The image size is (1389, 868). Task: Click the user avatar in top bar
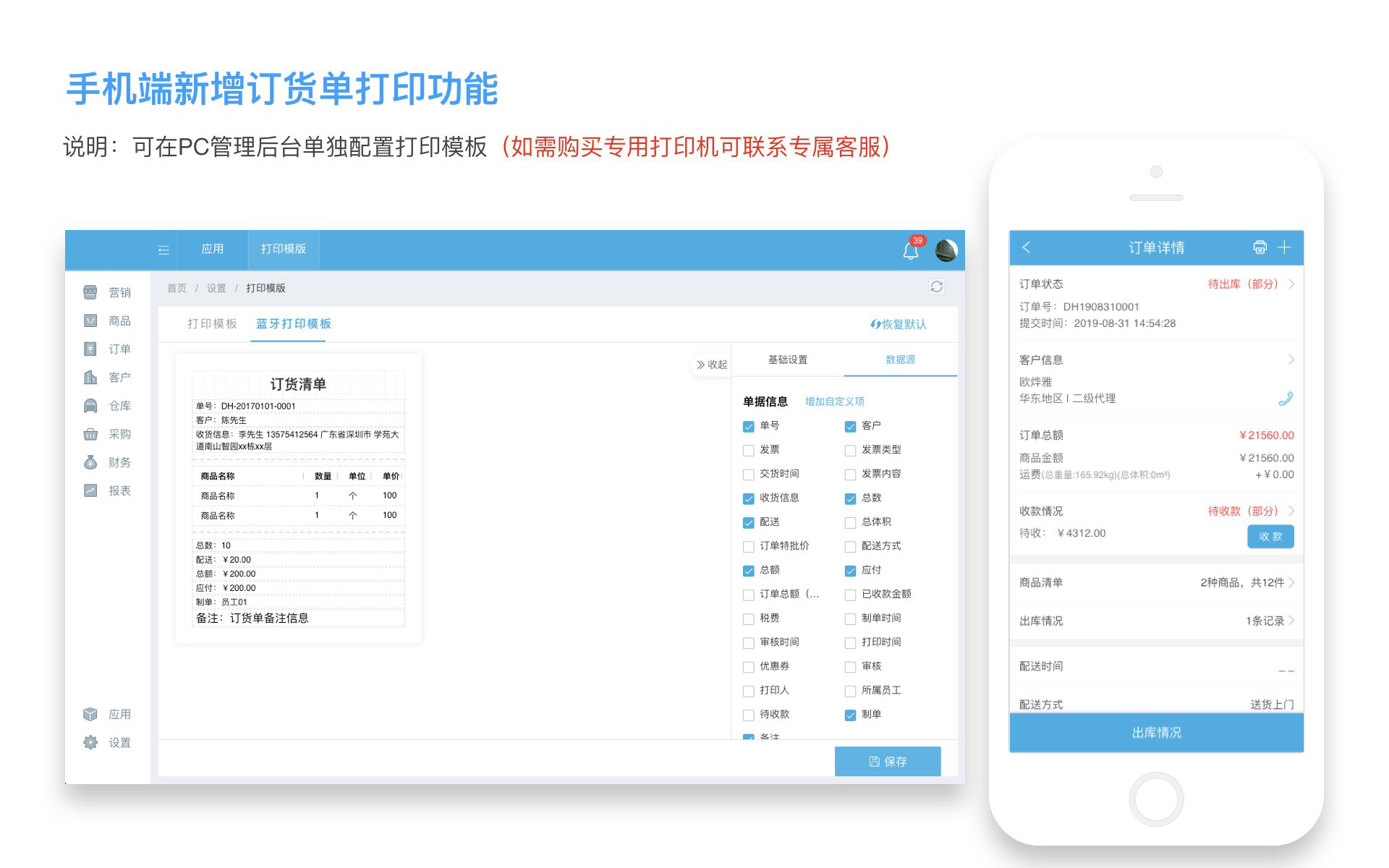pyautogui.click(x=946, y=250)
